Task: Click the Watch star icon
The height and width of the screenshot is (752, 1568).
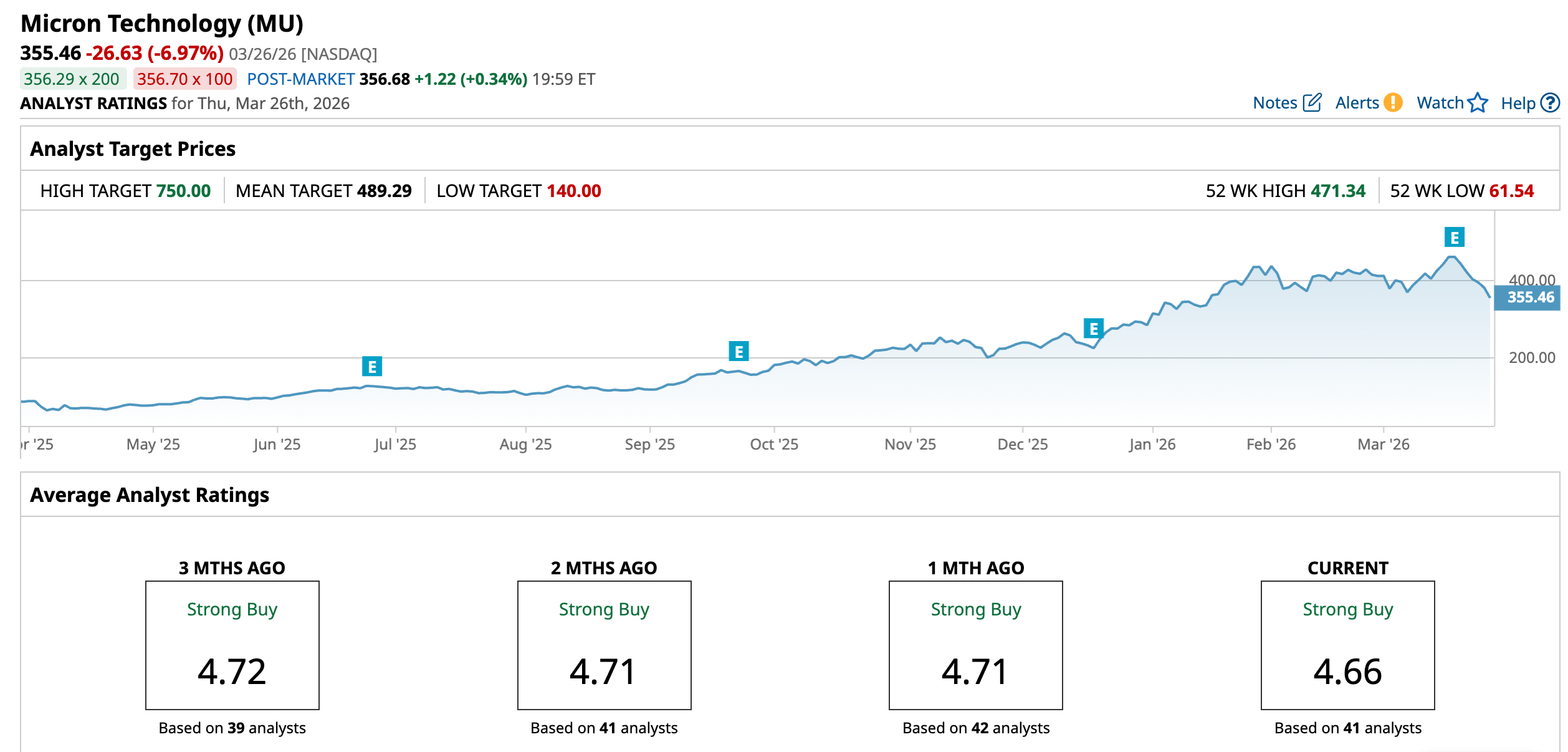Action: 1478,102
